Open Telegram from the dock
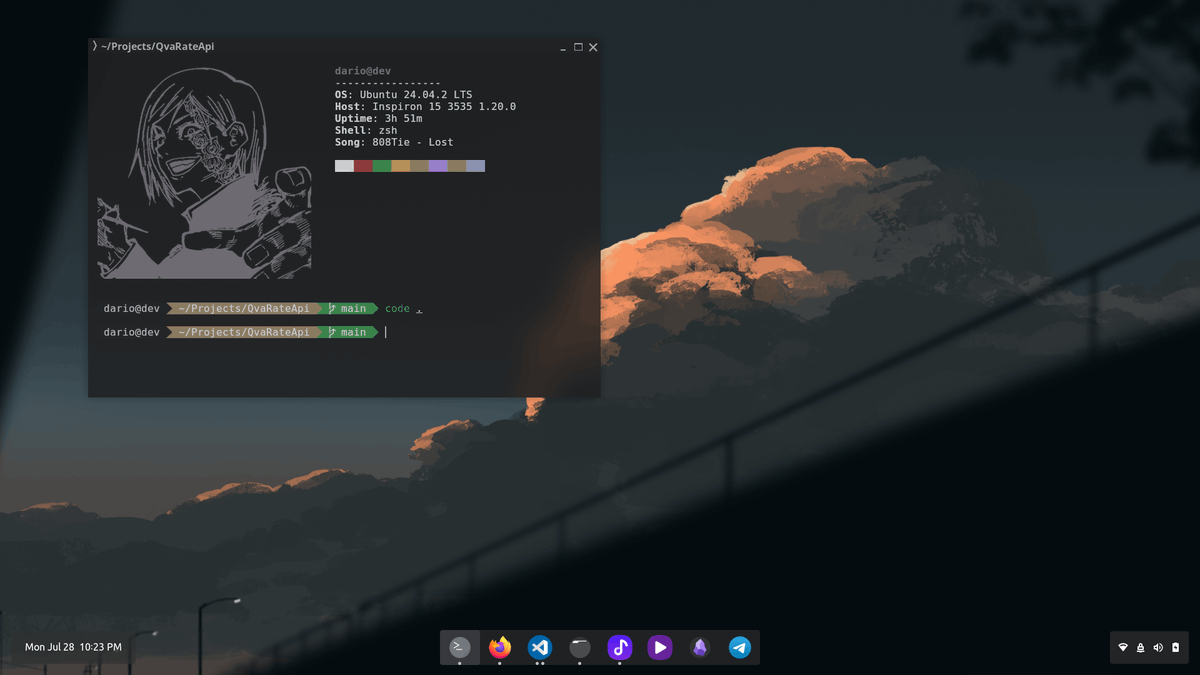 [740, 647]
